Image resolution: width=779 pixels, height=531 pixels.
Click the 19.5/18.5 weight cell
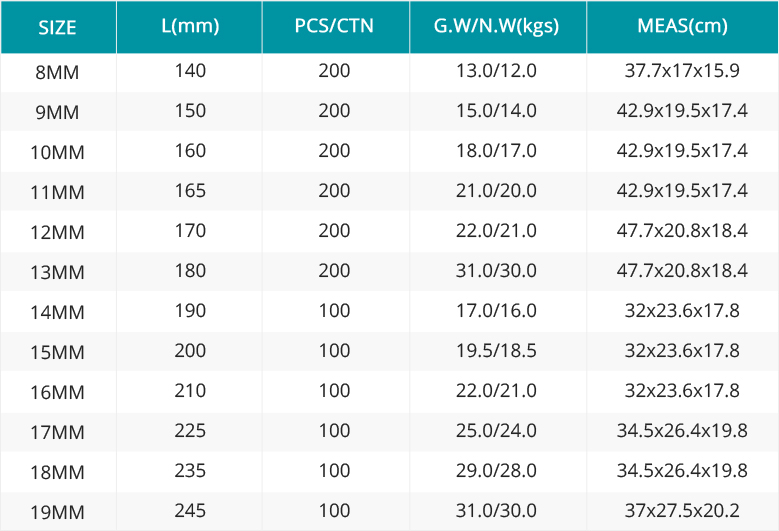point(497,351)
